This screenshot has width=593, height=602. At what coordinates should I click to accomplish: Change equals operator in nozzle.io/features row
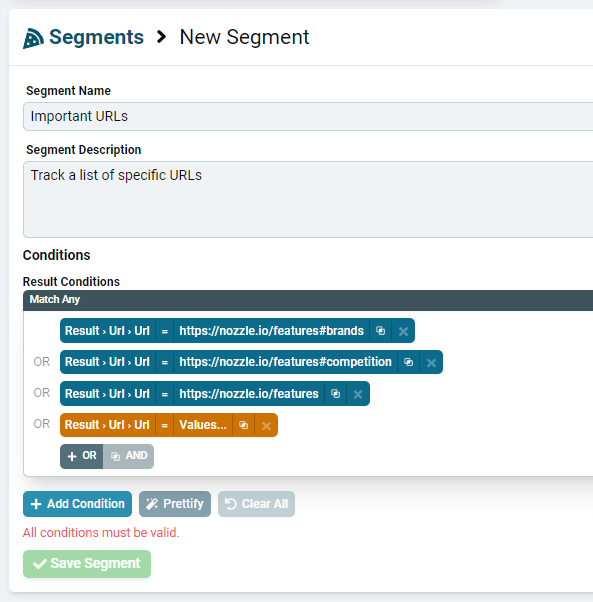click(165, 394)
